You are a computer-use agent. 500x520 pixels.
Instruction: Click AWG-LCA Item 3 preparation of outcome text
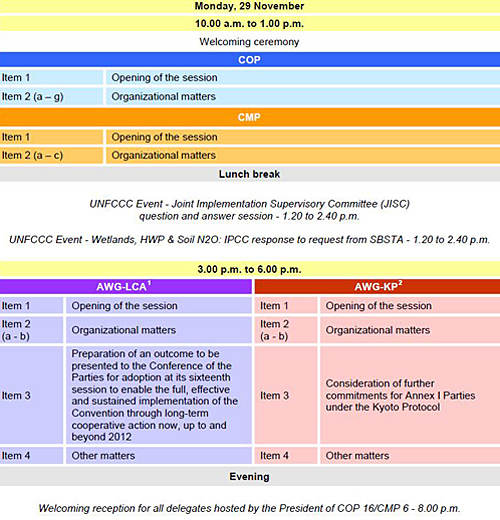155,395
